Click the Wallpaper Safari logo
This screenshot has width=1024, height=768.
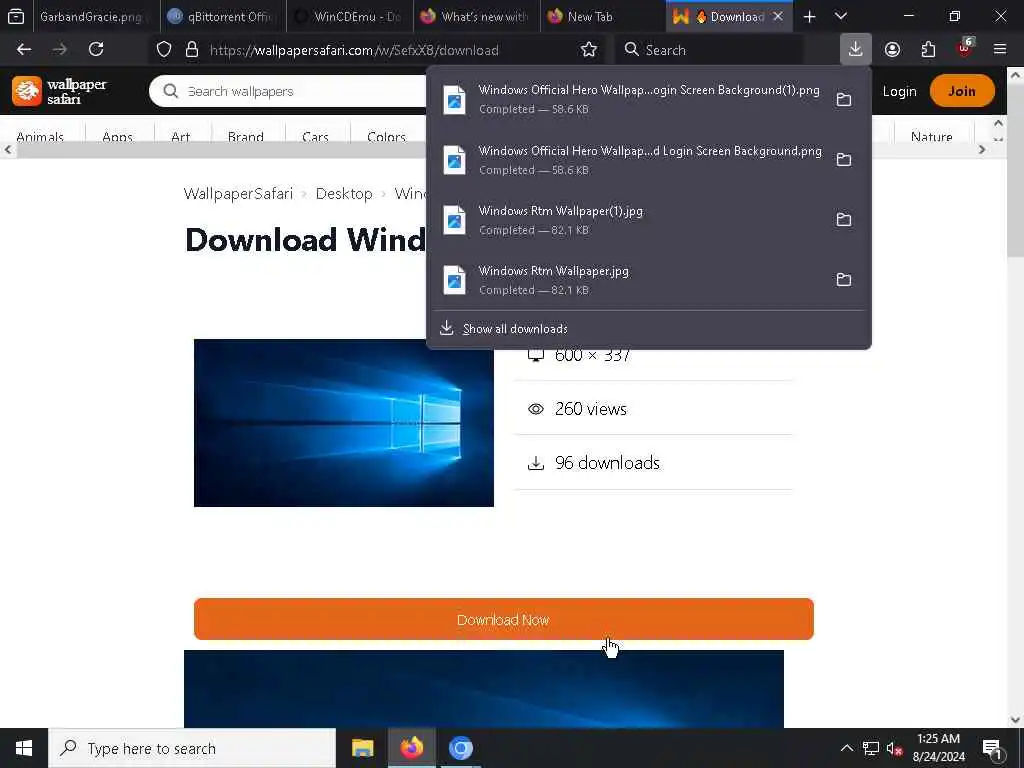(59, 91)
